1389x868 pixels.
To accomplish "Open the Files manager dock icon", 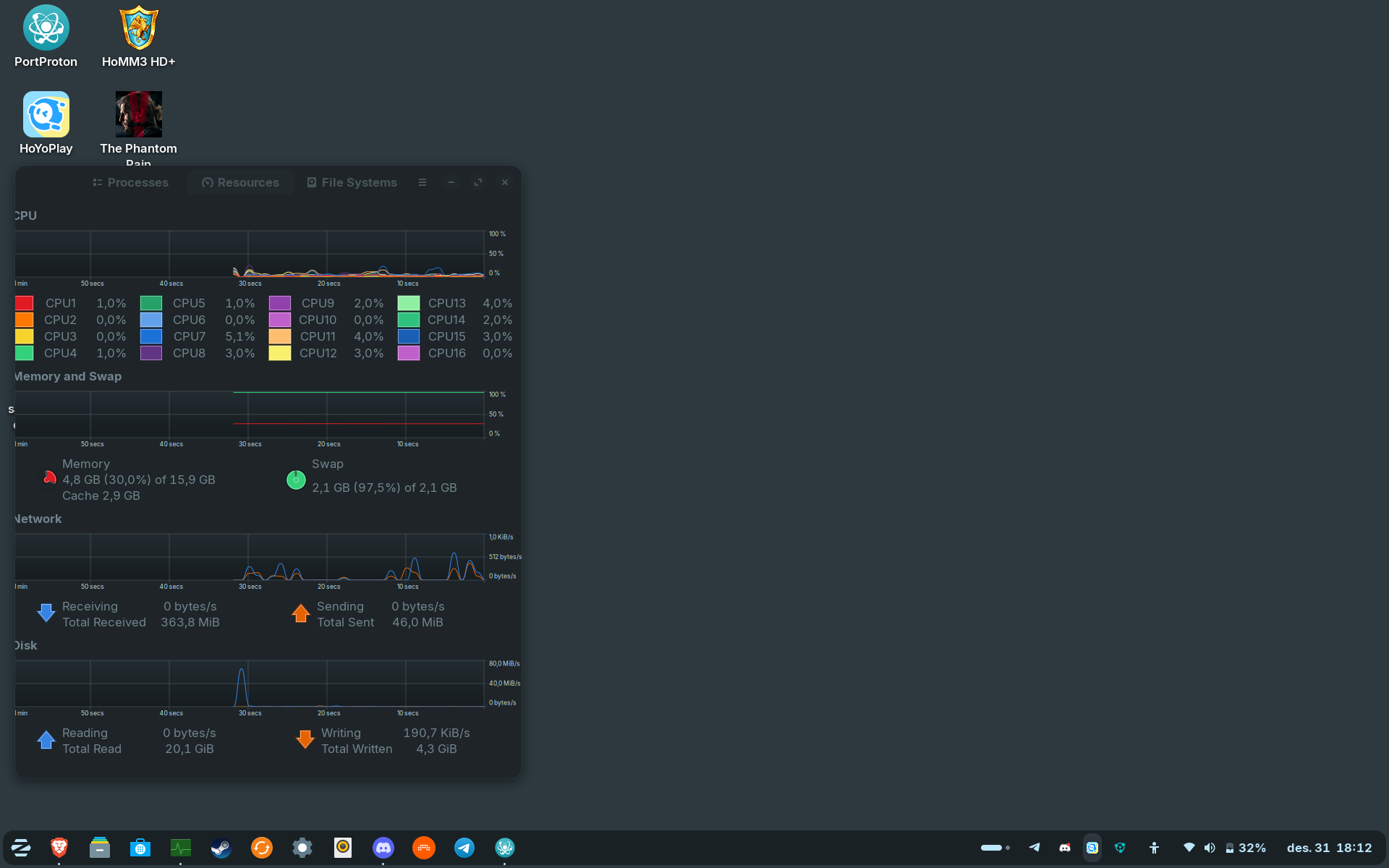I will [100, 848].
